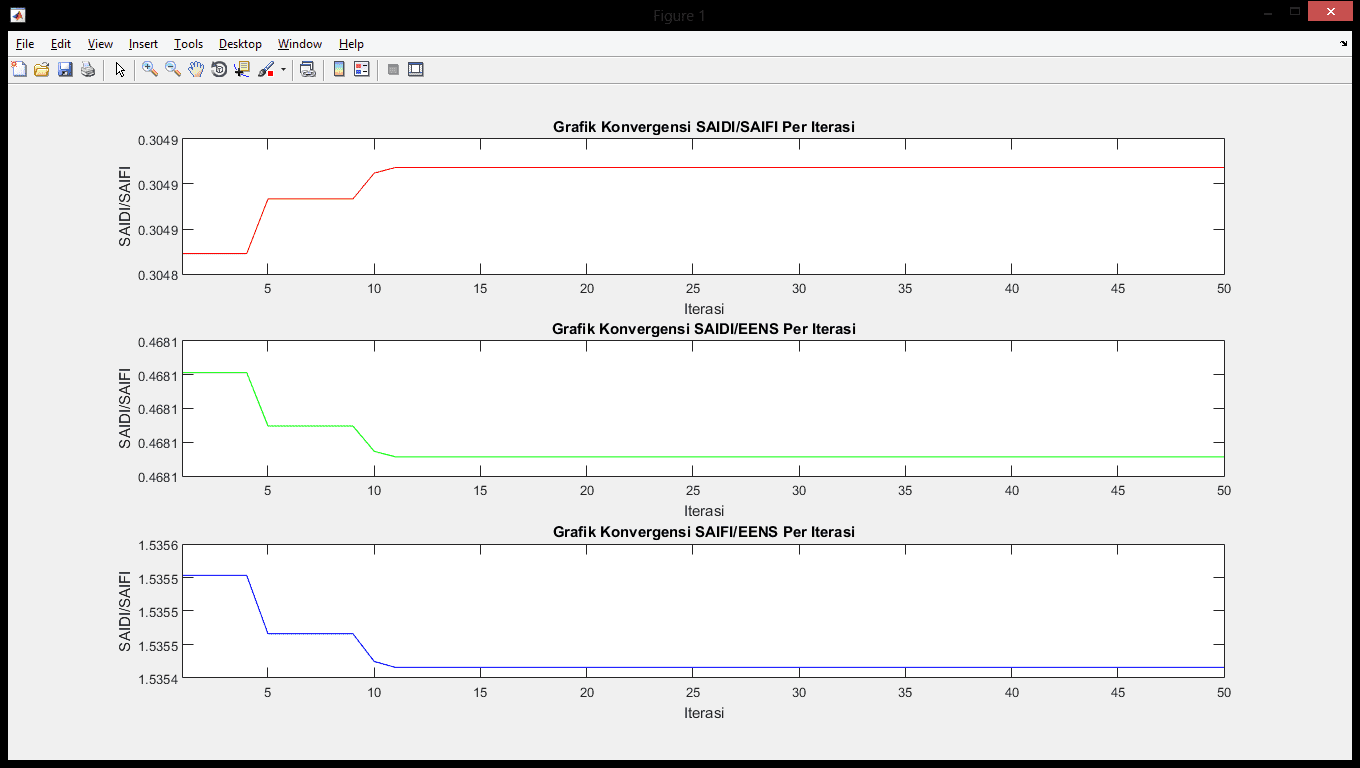The image size is (1360, 768).
Task: Open the toolbar dock arrow at far right
Action: tap(1343, 44)
